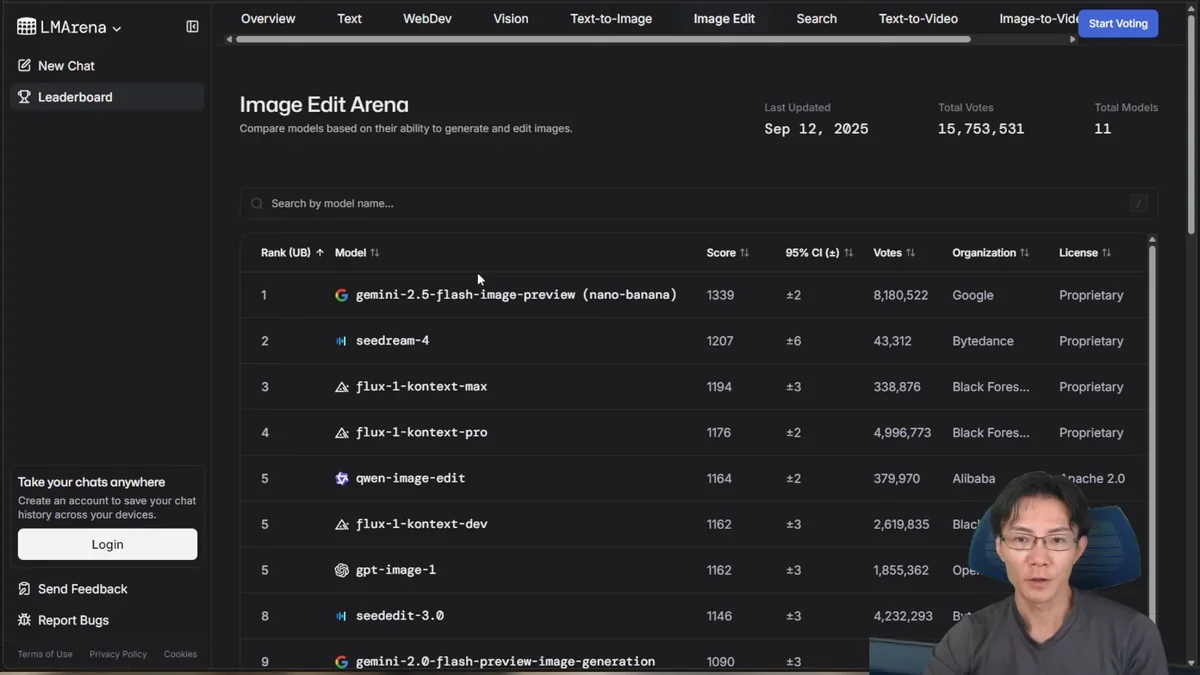This screenshot has height=675, width=1200.
Task: Click model name flux-1-kontext-max
Action: tap(421, 387)
